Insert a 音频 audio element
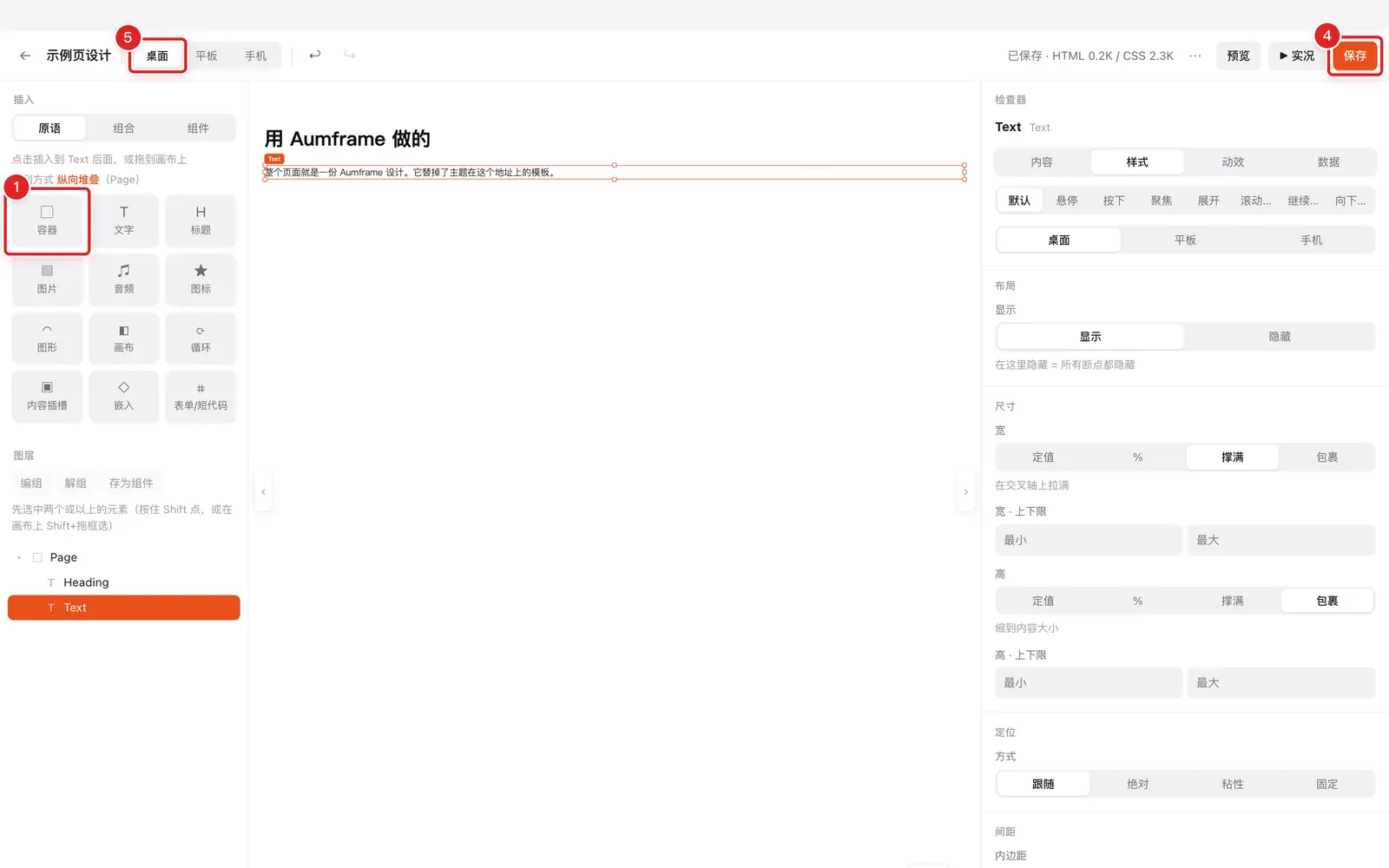1389x868 pixels. tap(124, 279)
